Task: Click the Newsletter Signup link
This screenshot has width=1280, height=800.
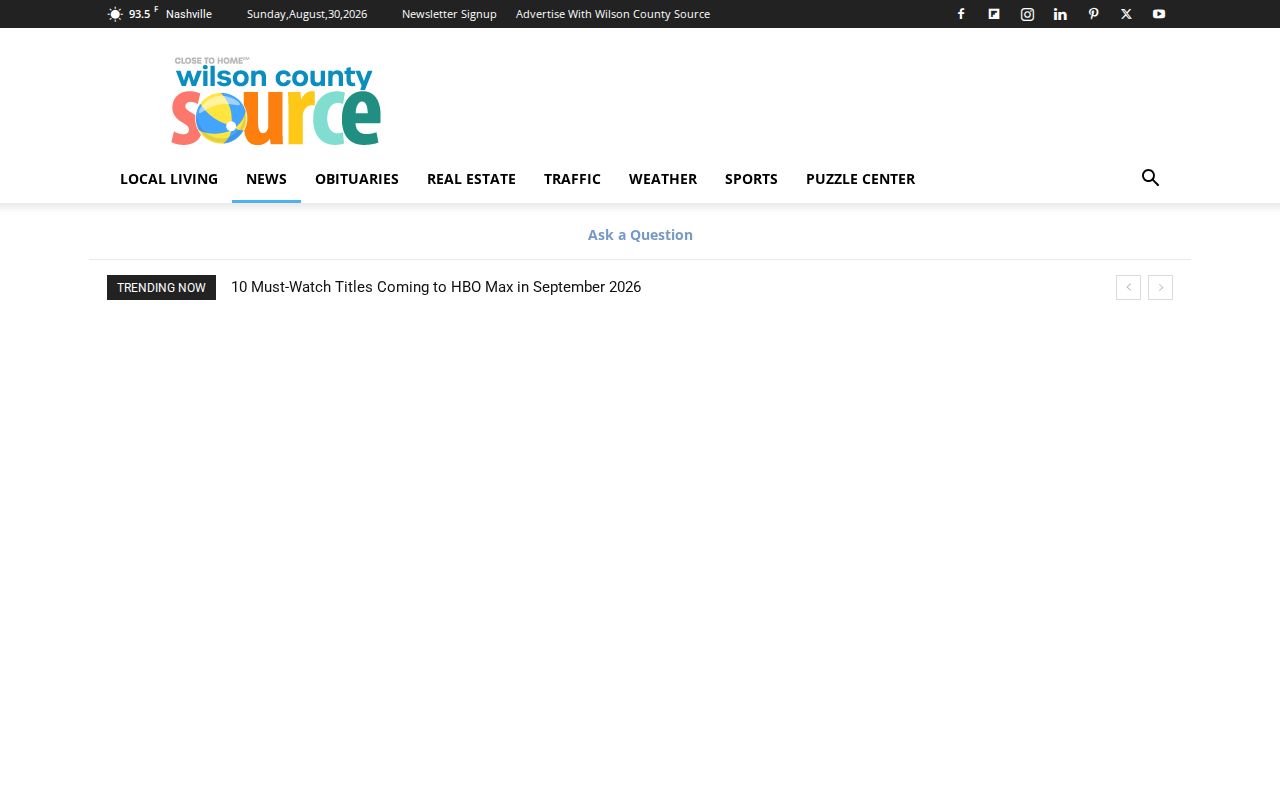Action: click(x=449, y=14)
